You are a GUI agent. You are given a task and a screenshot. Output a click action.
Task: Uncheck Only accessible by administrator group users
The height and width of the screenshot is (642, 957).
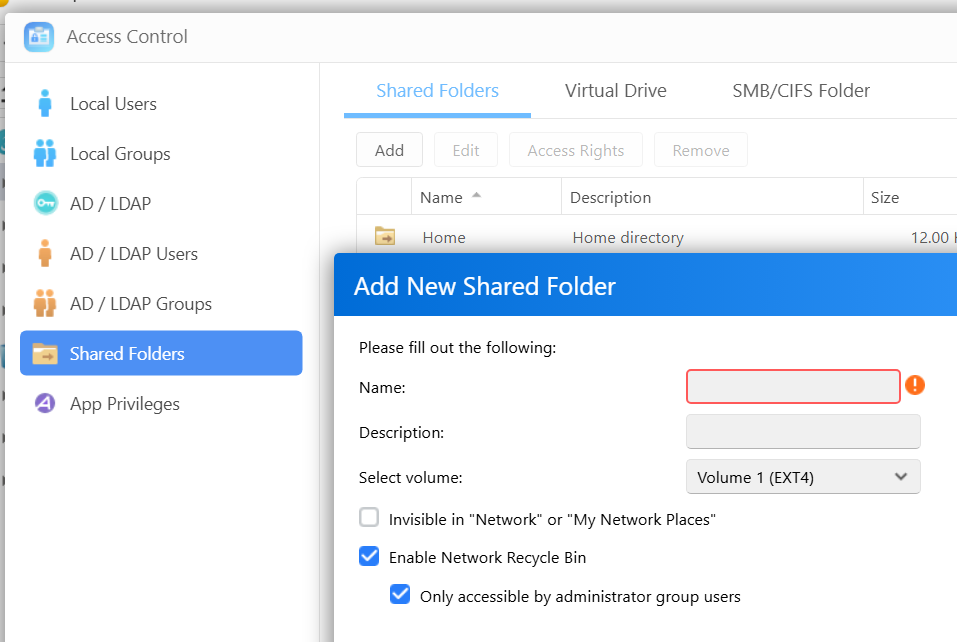pos(400,596)
